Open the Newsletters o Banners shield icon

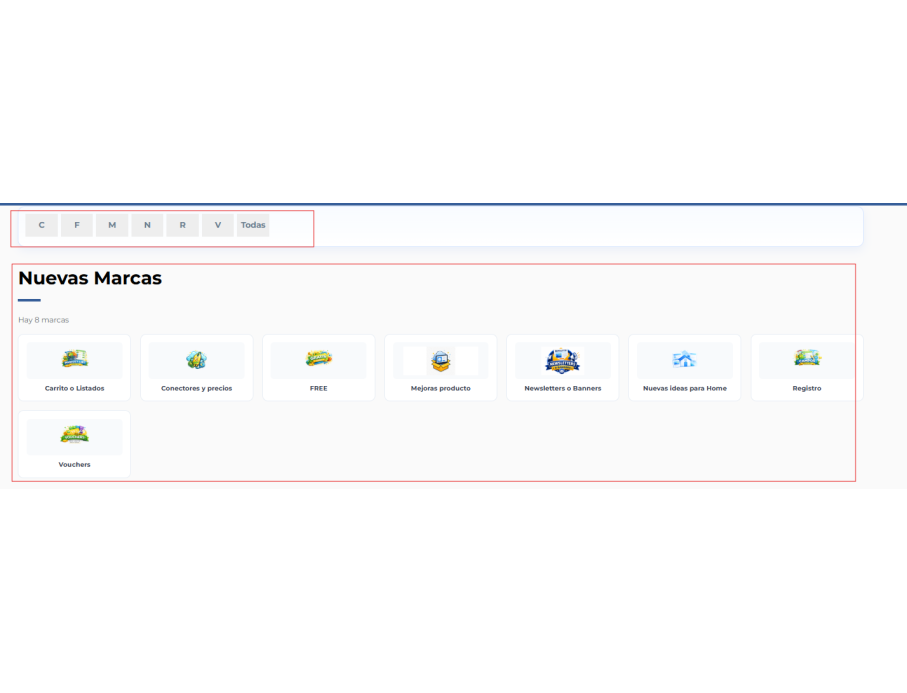point(562,360)
